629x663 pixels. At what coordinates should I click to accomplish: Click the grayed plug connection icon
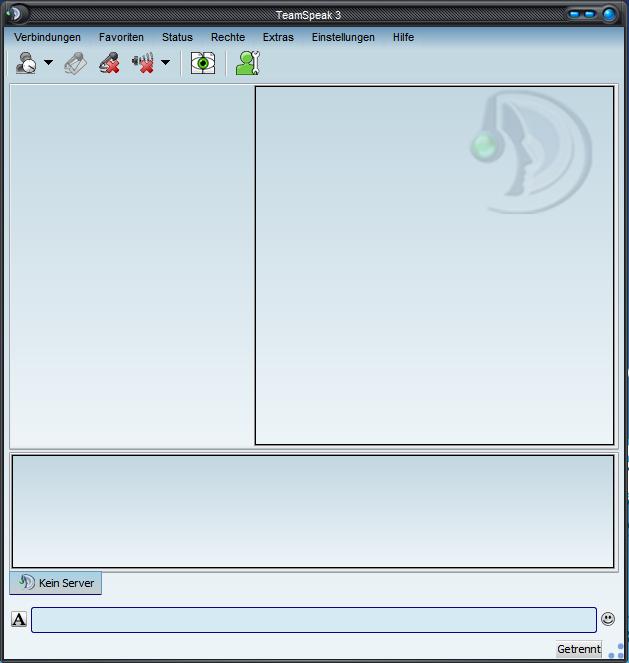[x=76, y=63]
